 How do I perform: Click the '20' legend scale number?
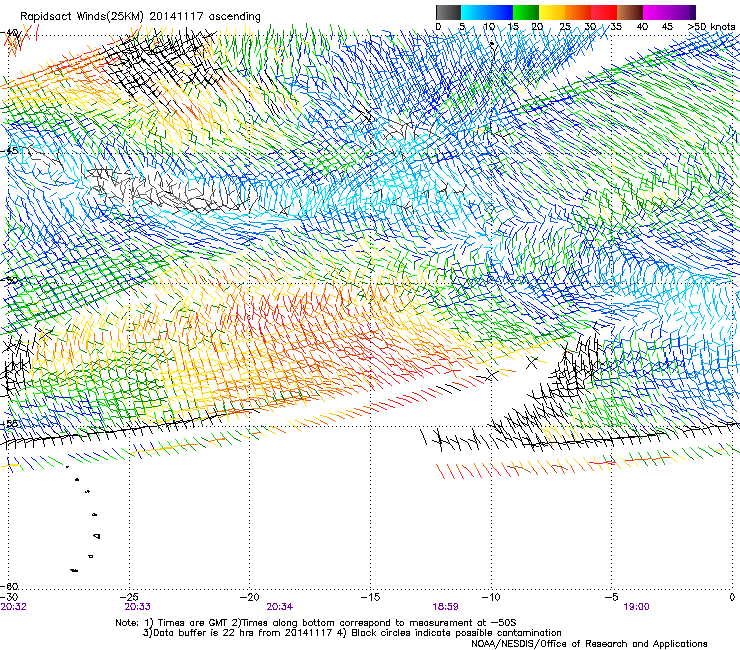(x=537, y=27)
